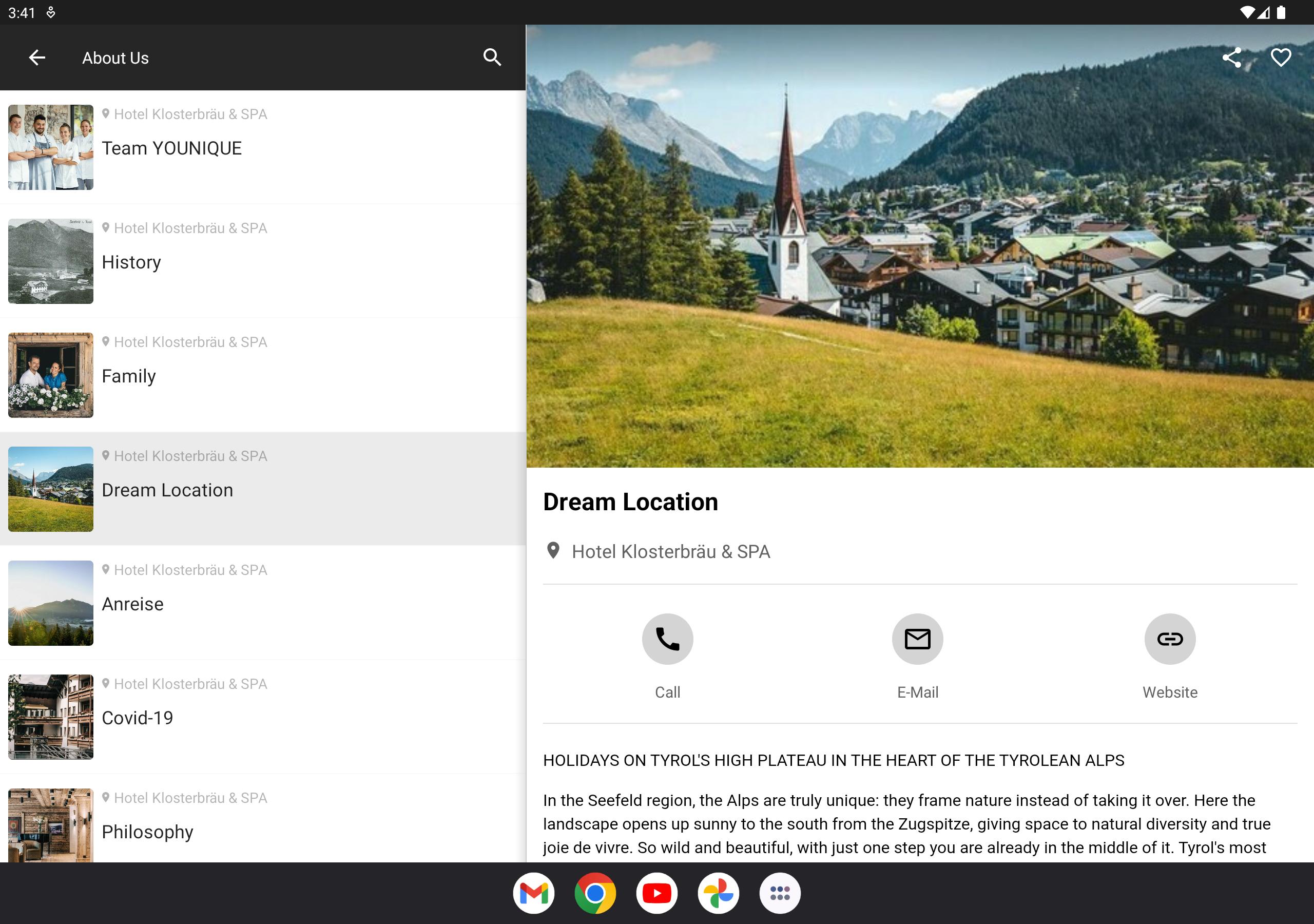Tap the Dream Location village thumbnail
Viewport: 1314px width, 924px height.
(50, 489)
